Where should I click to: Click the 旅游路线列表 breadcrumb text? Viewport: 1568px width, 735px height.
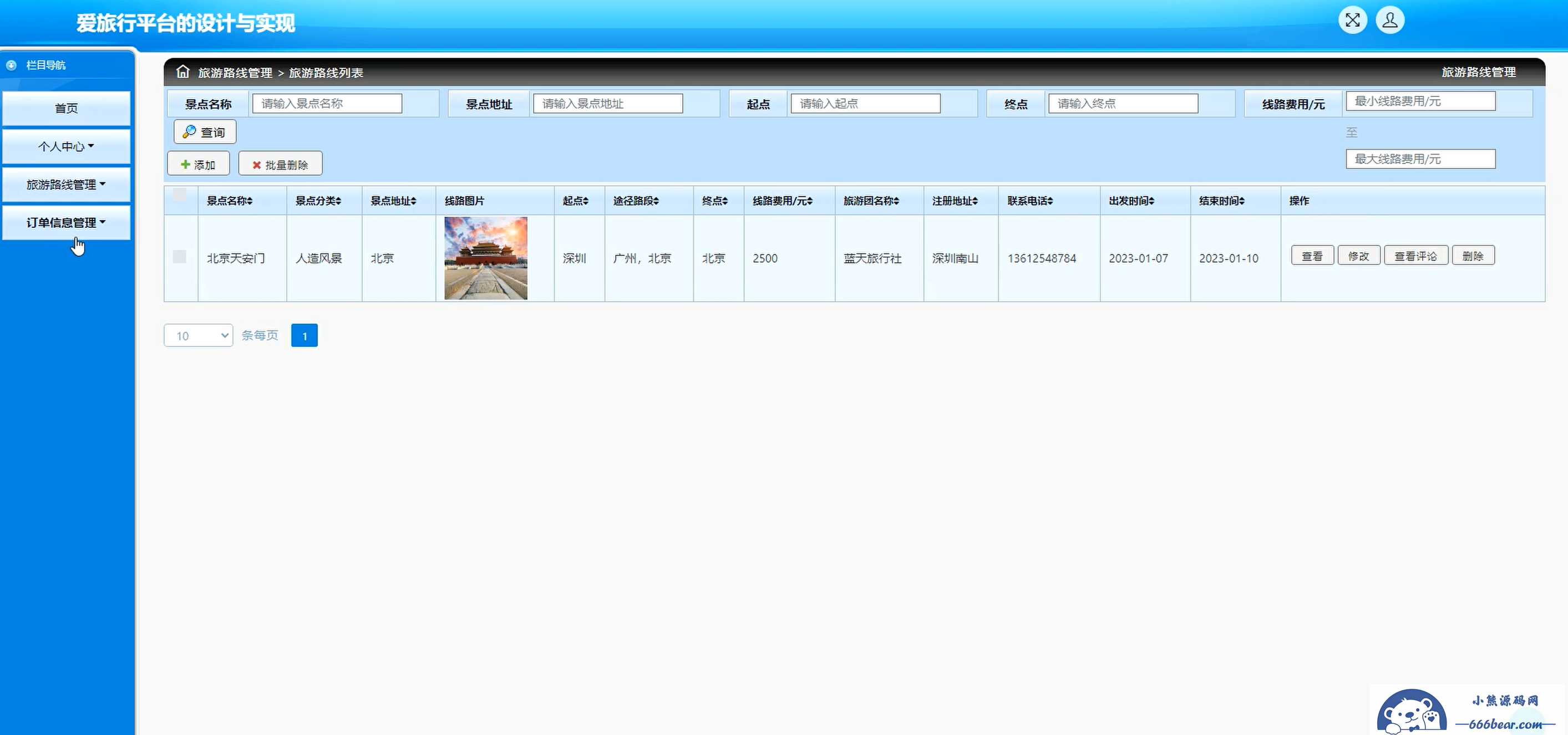point(326,73)
